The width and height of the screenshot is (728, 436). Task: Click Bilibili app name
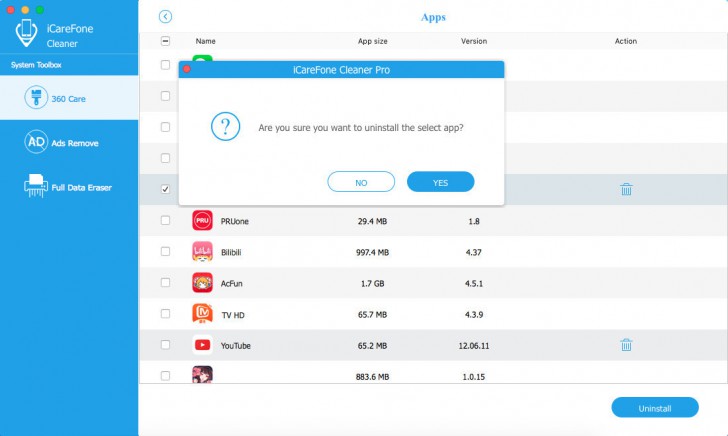pos(231,253)
